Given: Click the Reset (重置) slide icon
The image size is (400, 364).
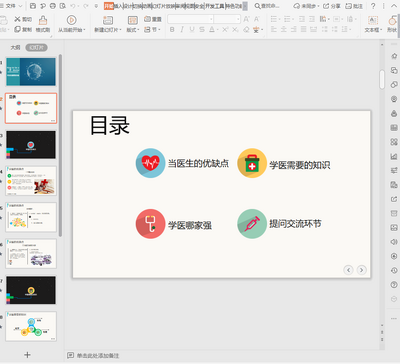Looking at the screenshot, I should [x=147, y=19].
